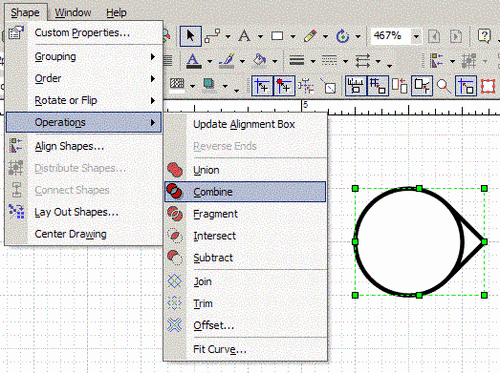Choose Combine from Operations submenu
Screen dimensions: 500x373
(x=245, y=192)
